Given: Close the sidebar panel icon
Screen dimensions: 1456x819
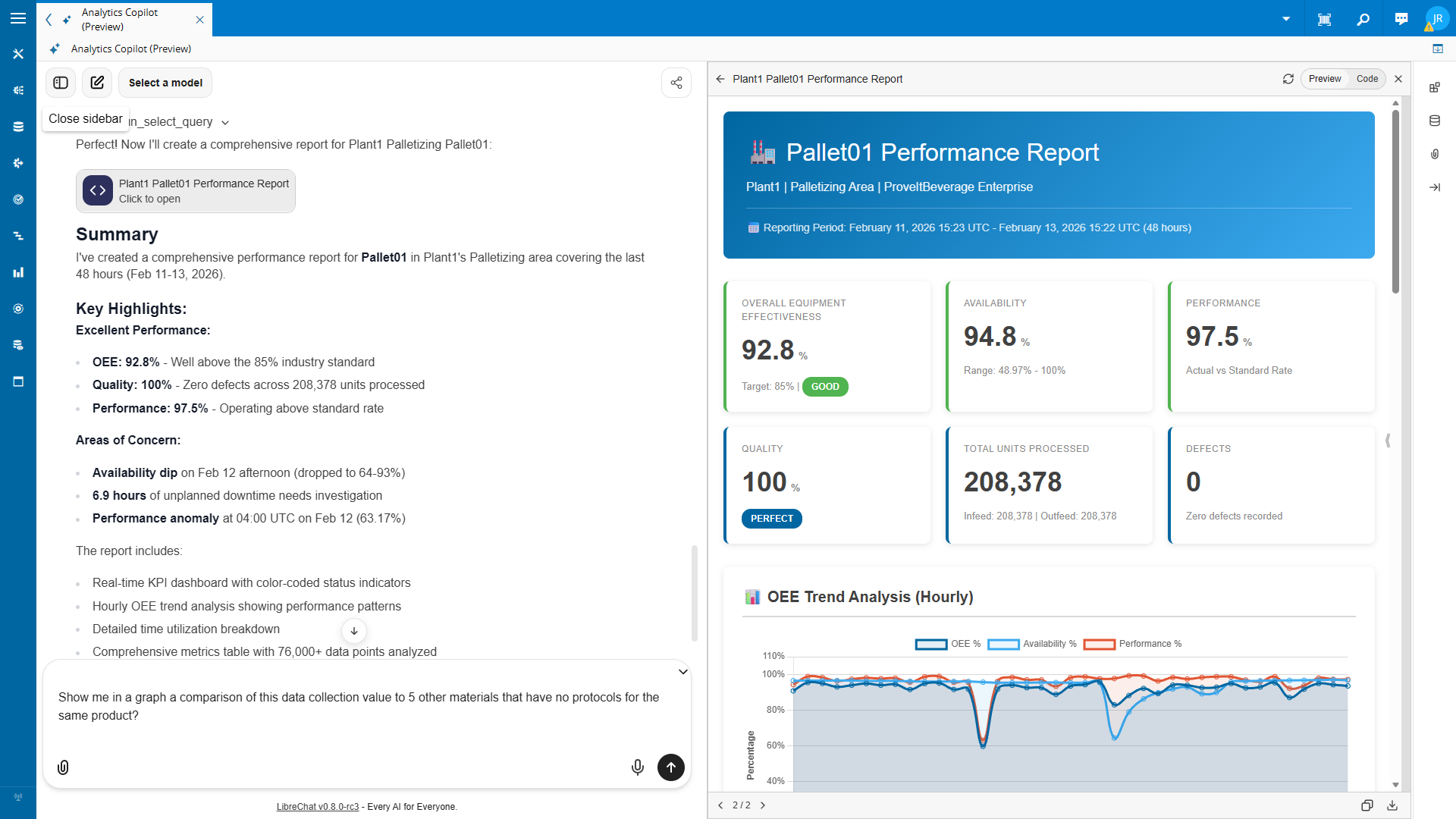Looking at the screenshot, I should [x=61, y=83].
